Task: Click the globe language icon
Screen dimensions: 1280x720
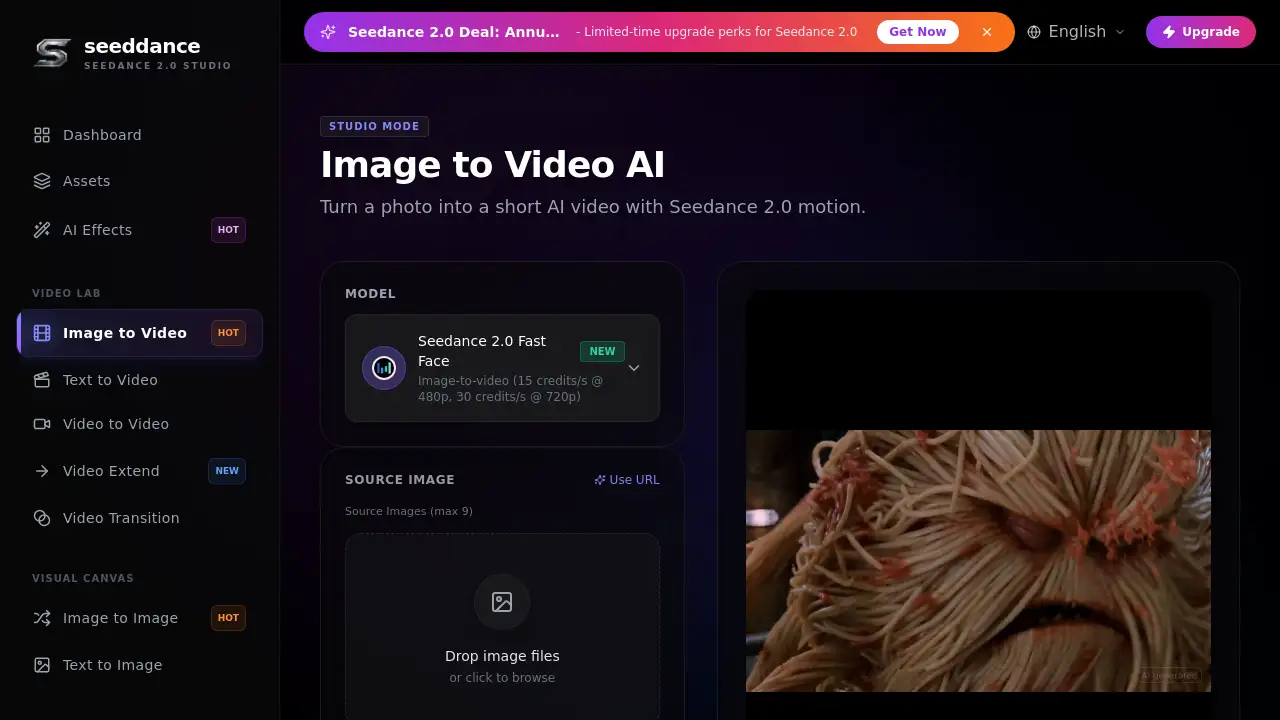Action: (x=1034, y=32)
